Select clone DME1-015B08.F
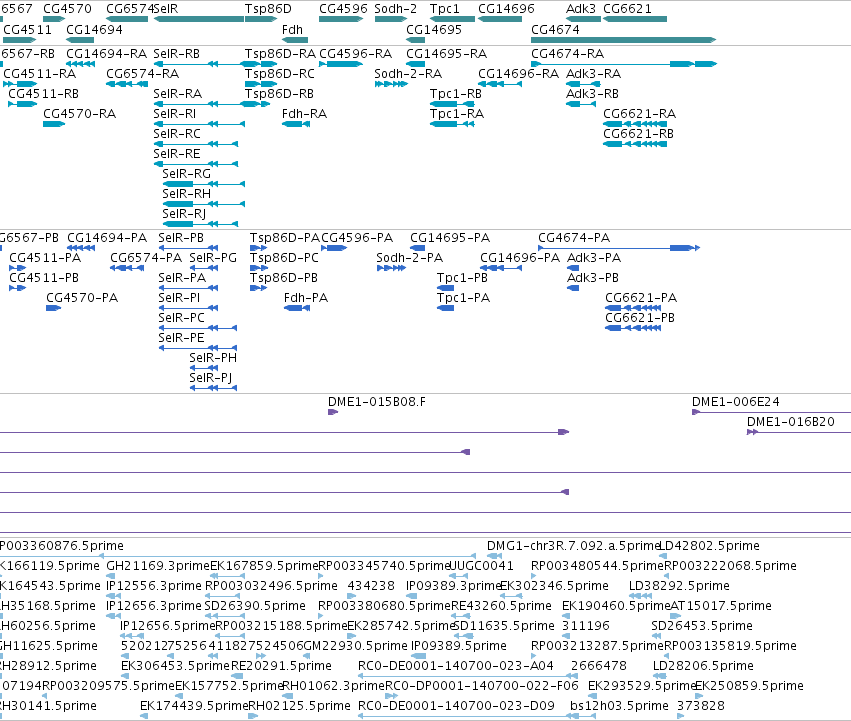Viewport: 851px width, 721px height. (x=377, y=402)
